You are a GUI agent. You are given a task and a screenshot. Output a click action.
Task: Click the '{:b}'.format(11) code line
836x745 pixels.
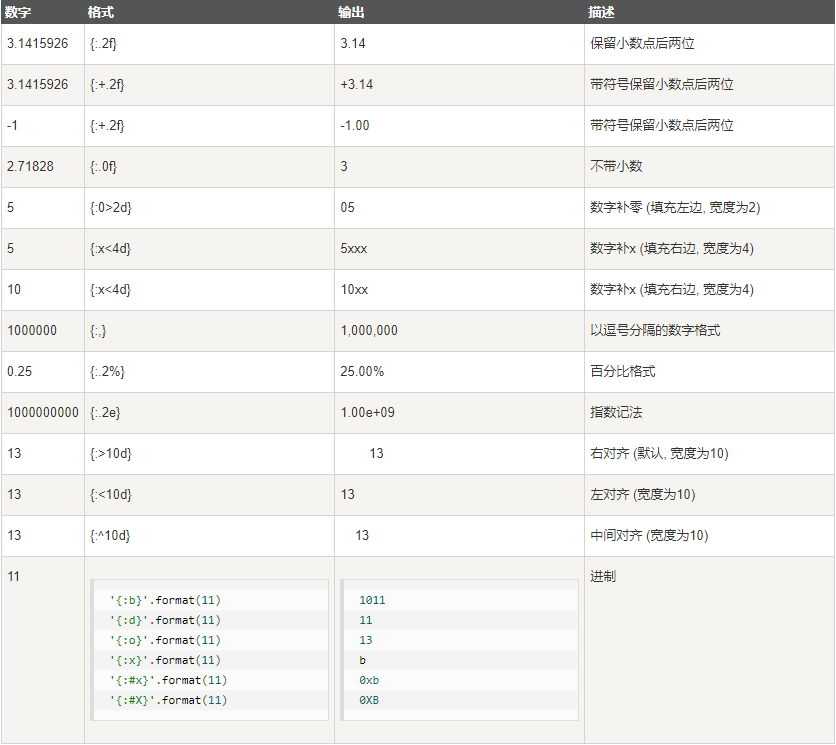[x=165, y=600]
